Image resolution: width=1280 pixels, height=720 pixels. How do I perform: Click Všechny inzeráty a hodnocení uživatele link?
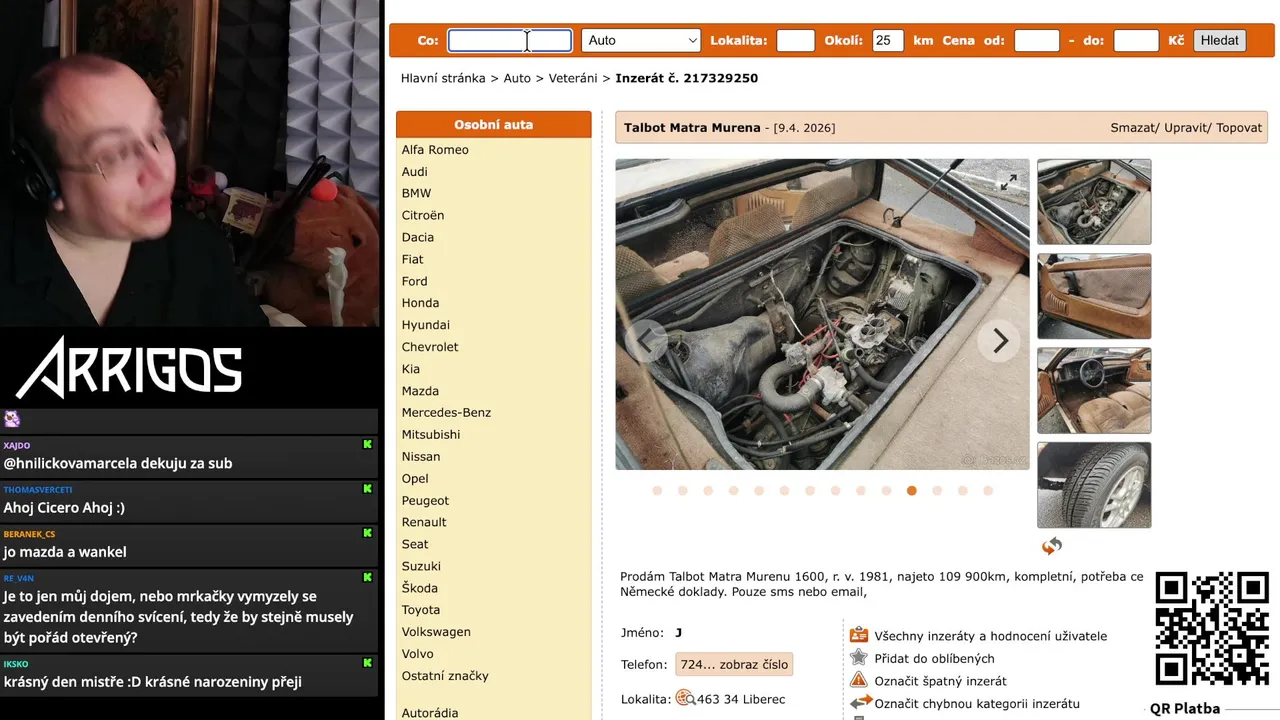(990, 636)
